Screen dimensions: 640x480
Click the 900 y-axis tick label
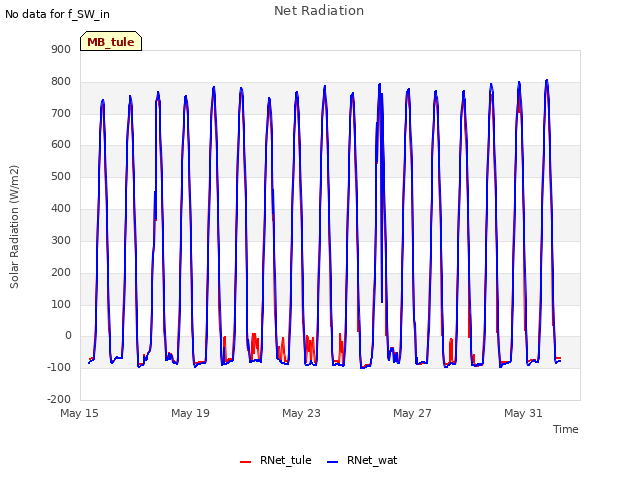[61, 49]
